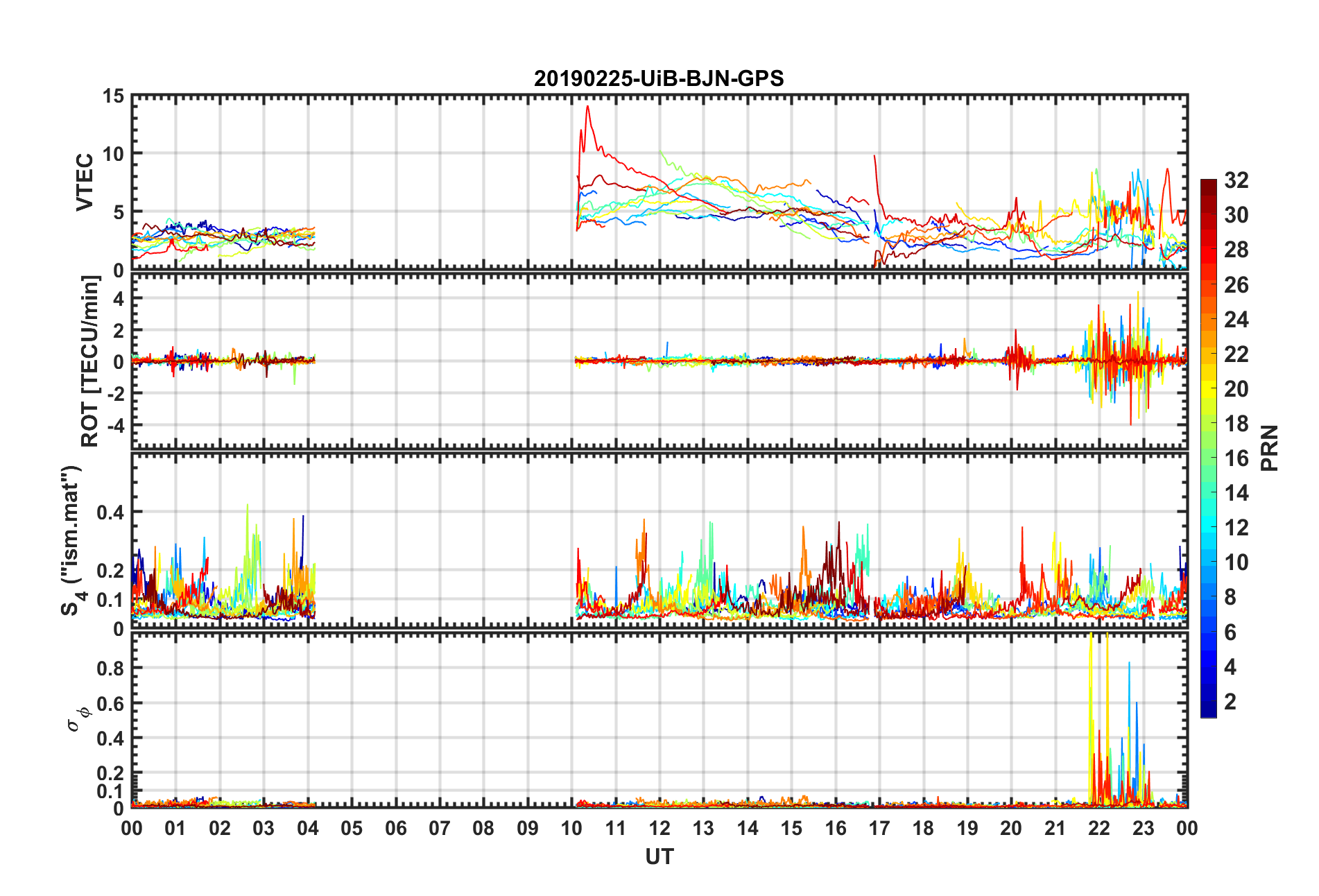Click x-axis tick label 07
The height and width of the screenshot is (896, 1319).
pos(440,828)
